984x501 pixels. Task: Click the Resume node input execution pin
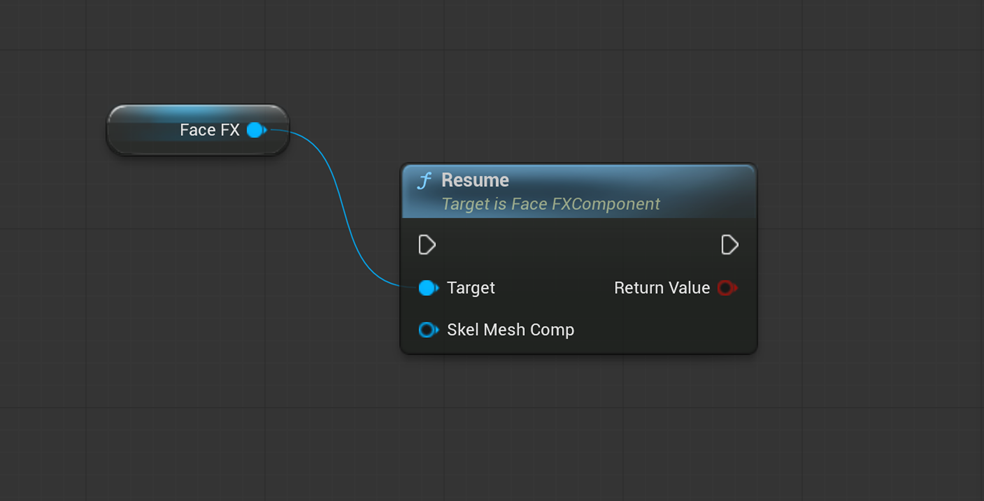coord(427,245)
